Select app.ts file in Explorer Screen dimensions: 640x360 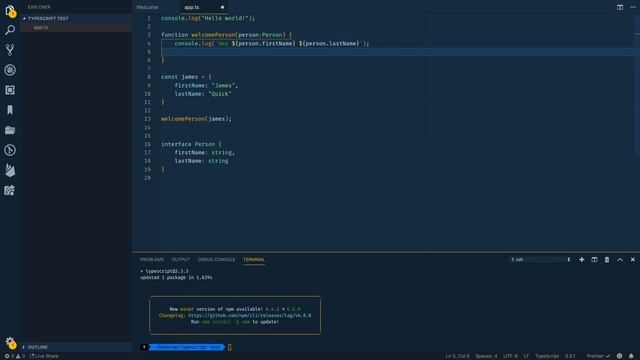point(76,28)
